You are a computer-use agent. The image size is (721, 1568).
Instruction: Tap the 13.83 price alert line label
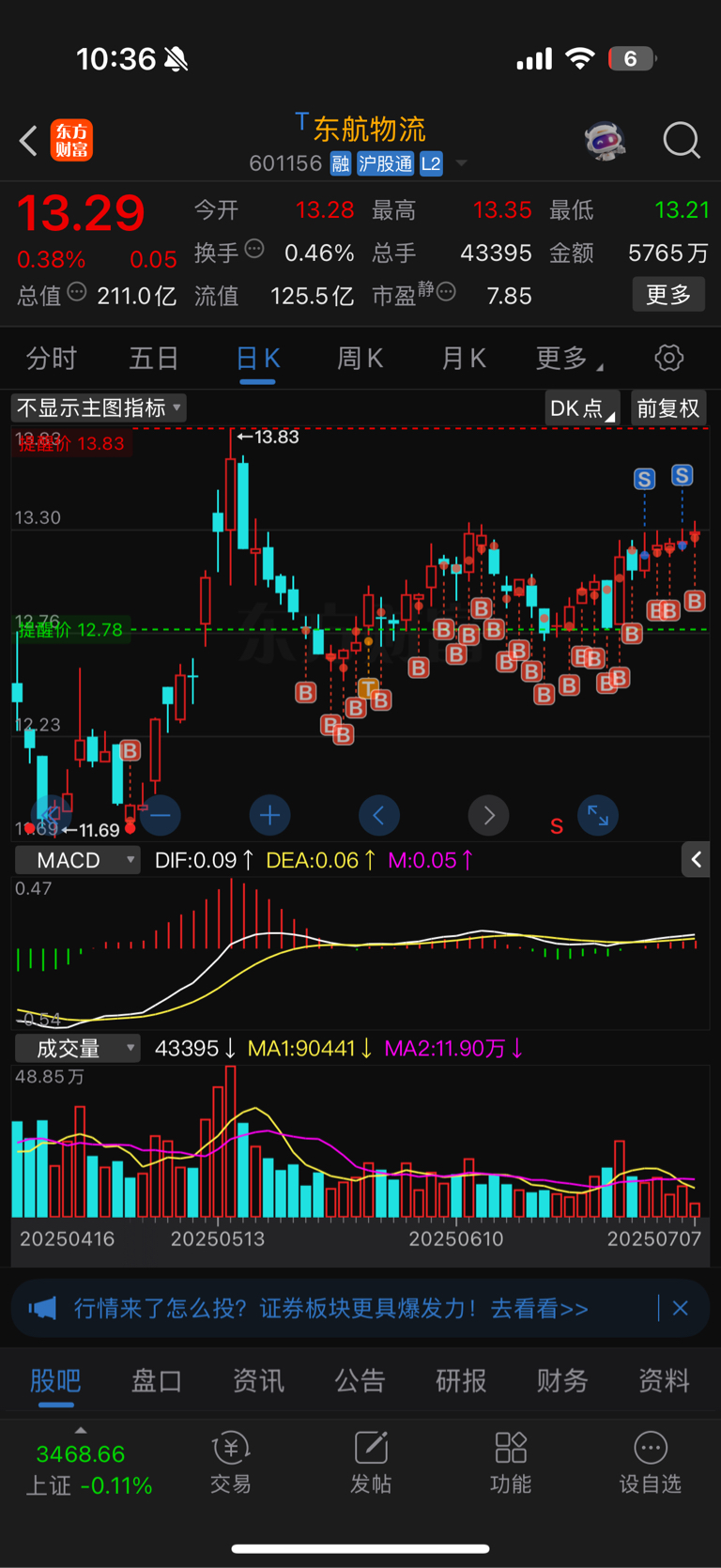(71, 443)
